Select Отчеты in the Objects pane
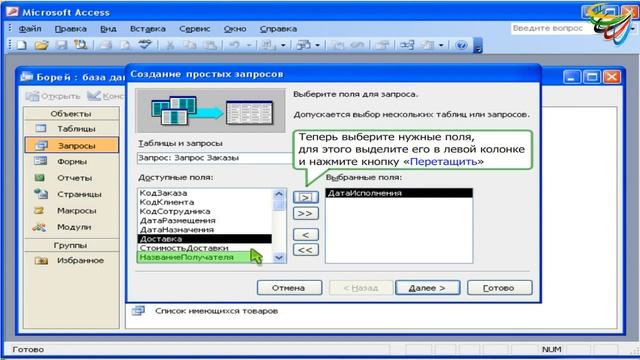640x360 pixels. click(x=71, y=178)
